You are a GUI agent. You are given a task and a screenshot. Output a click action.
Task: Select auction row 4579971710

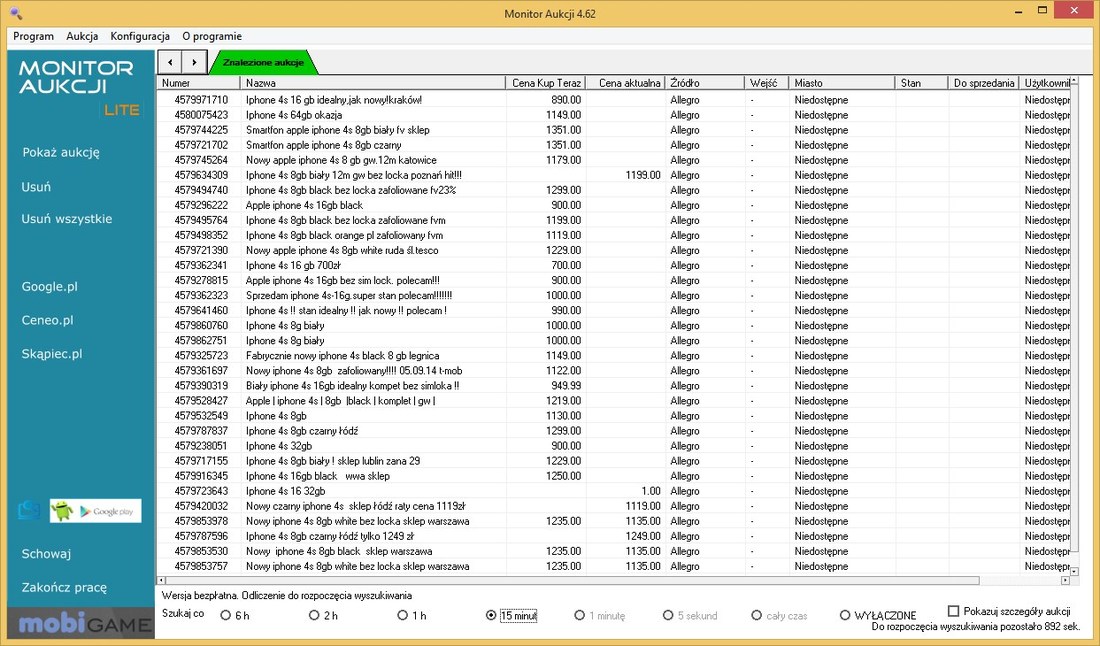pos(614,100)
